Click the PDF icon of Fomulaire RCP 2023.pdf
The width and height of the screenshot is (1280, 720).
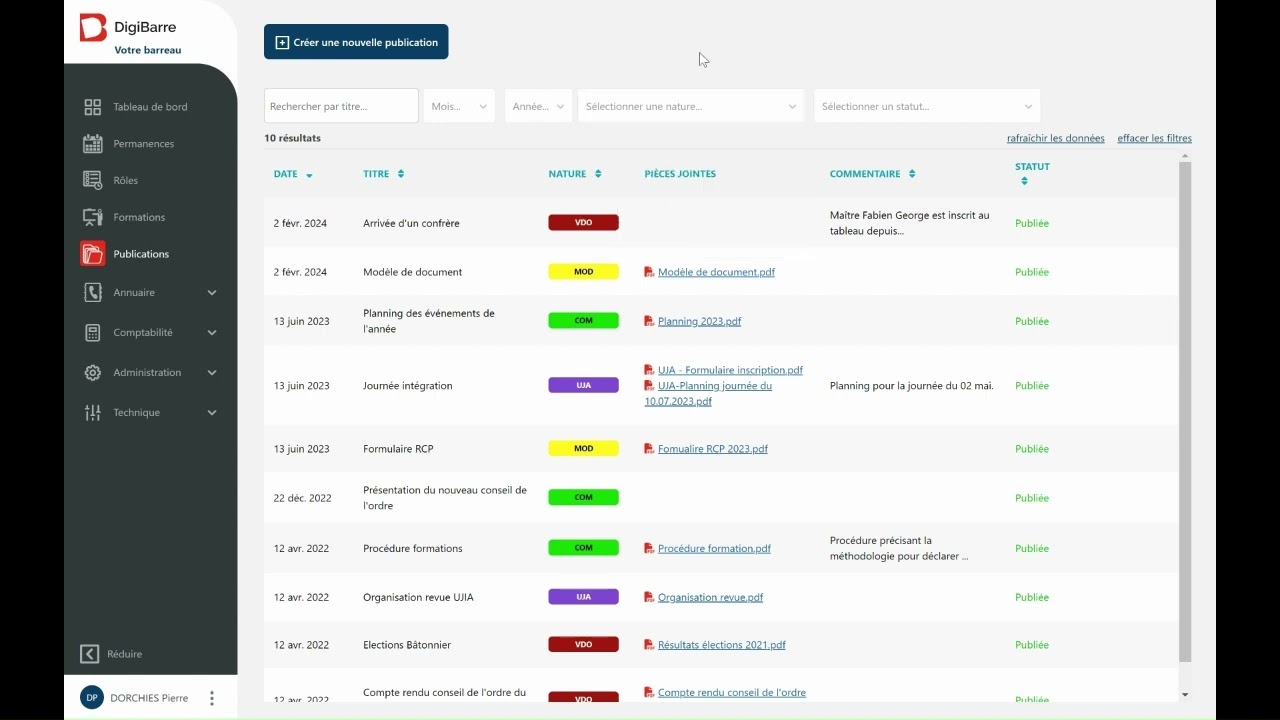649,449
